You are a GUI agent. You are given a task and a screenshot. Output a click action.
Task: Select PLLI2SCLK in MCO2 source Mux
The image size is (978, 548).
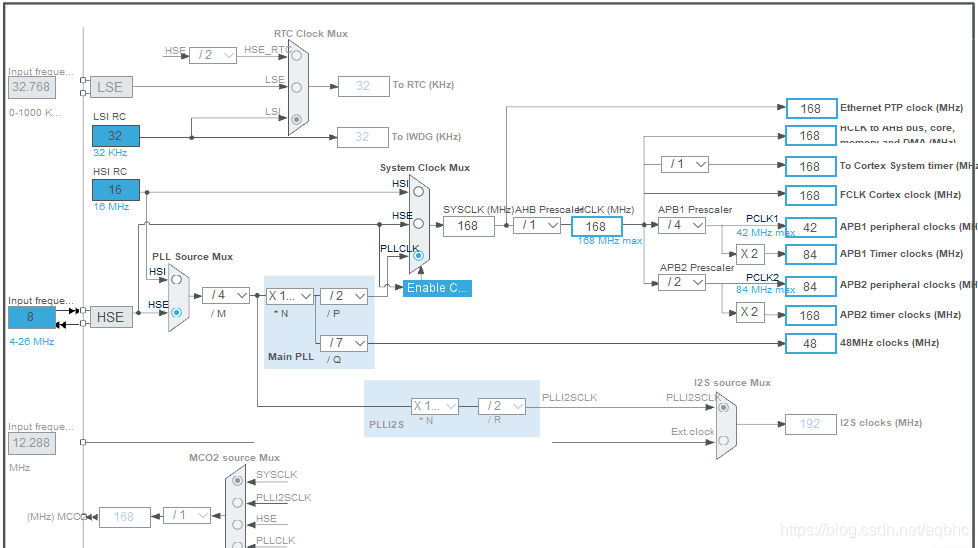[x=238, y=502]
